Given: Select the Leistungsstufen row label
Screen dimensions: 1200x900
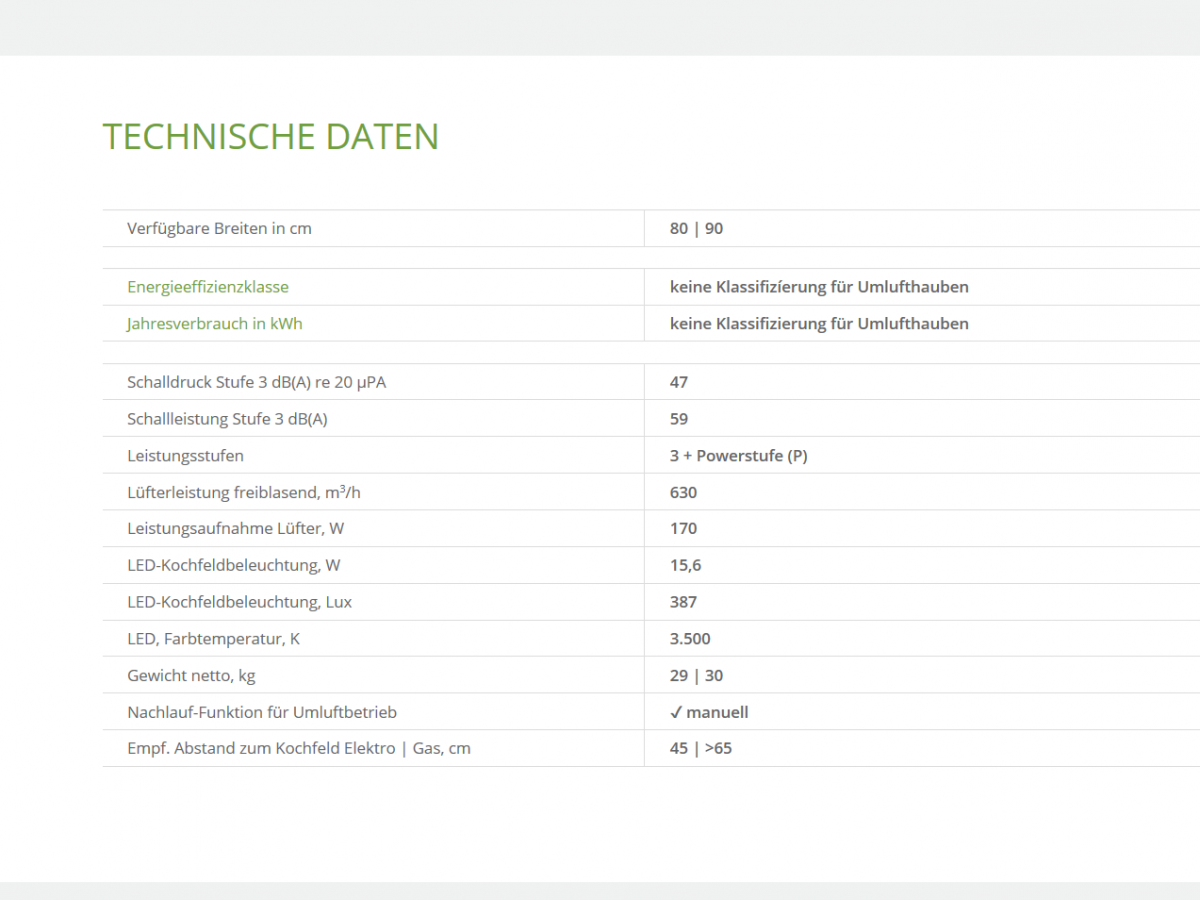Looking at the screenshot, I should pyautogui.click(x=185, y=456).
